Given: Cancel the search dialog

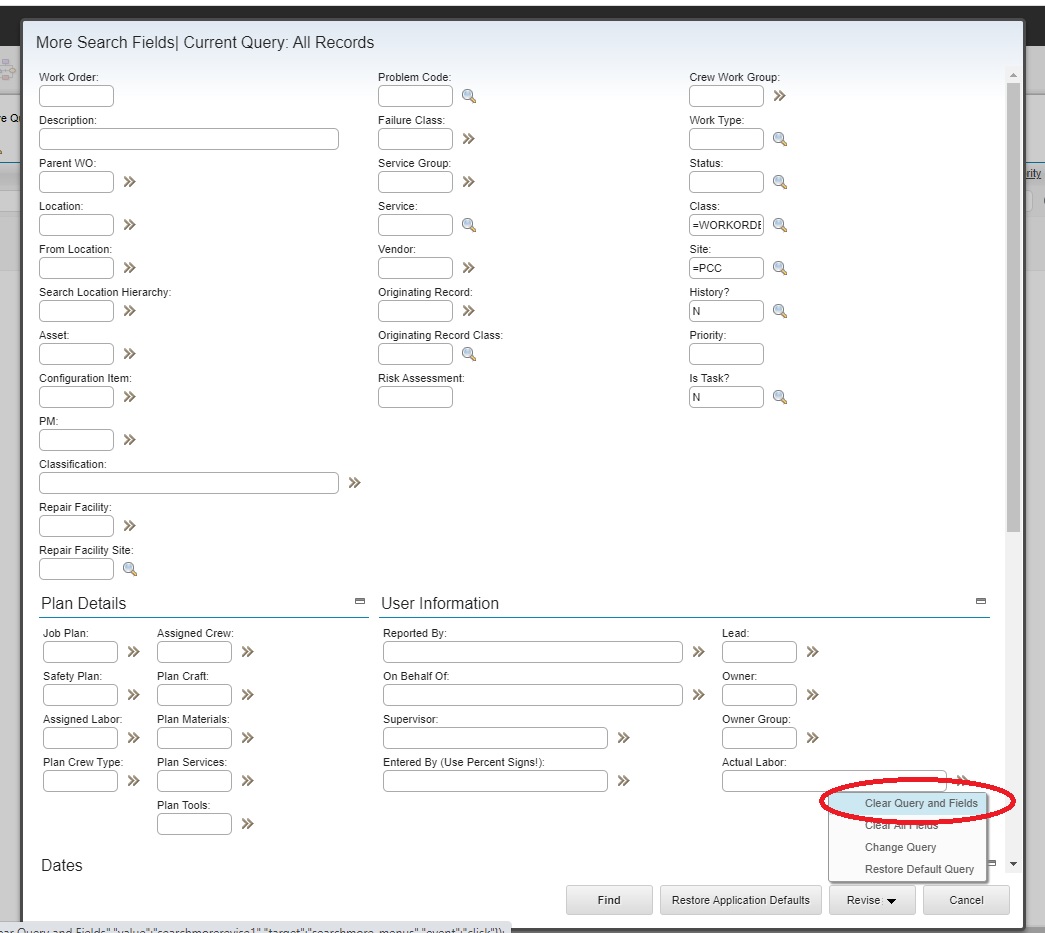Looking at the screenshot, I should click(x=965, y=900).
